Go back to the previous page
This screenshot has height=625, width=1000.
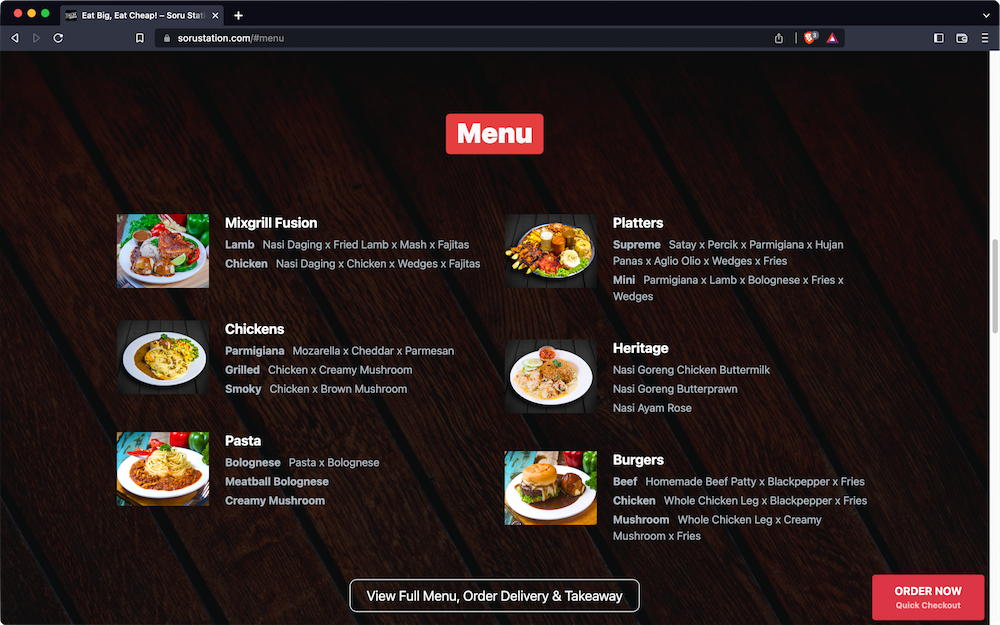[x=15, y=38]
